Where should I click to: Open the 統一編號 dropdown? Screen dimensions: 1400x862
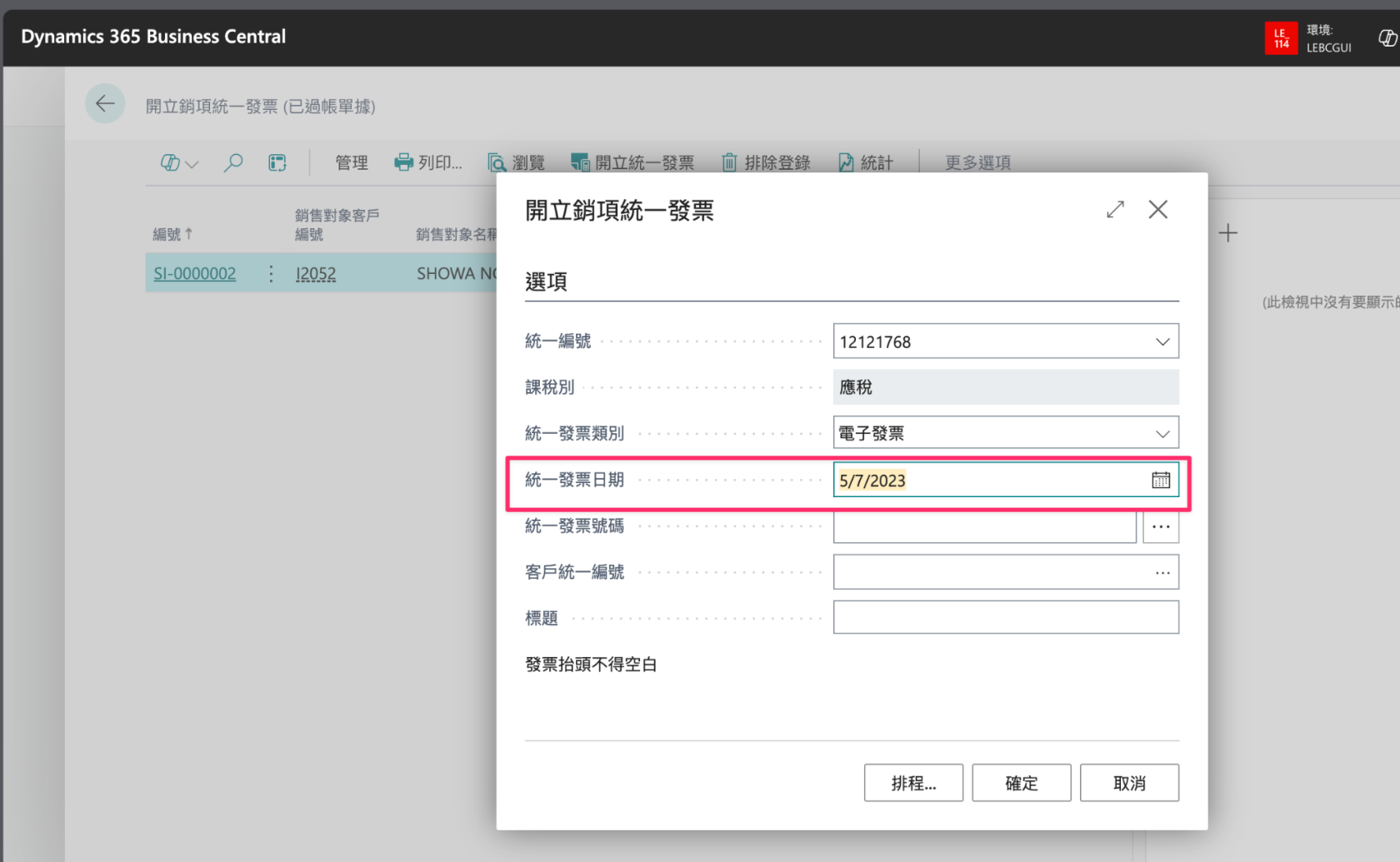pyautogui.click(x=1162, y=341)
